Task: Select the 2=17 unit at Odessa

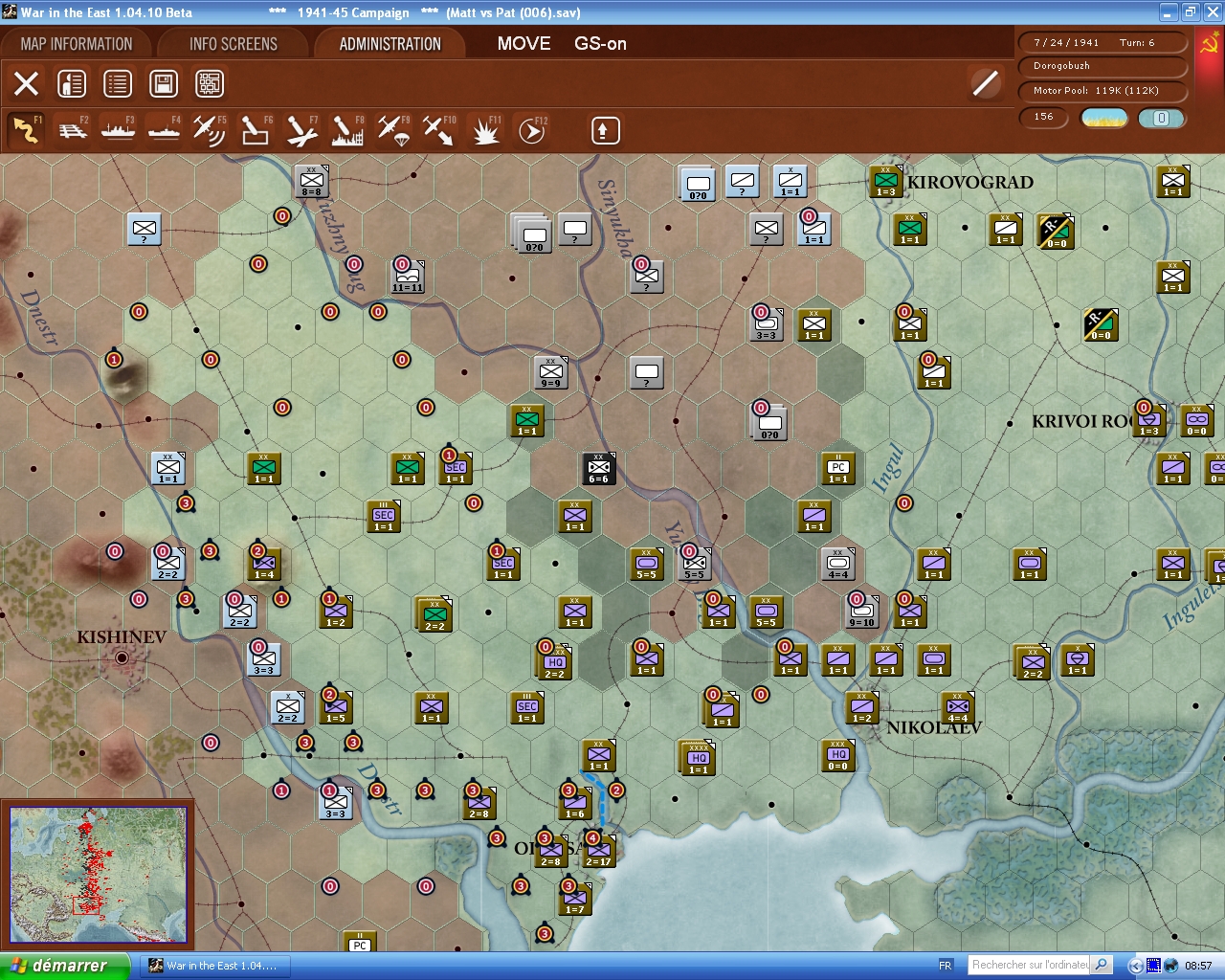Action: (599, 852)
